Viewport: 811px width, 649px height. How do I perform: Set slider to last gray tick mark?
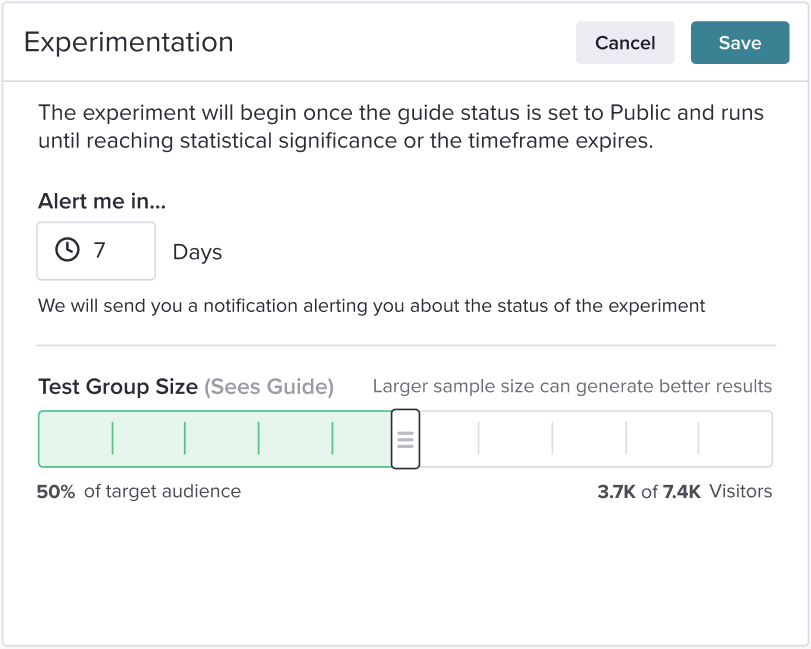click(x=698, y=439)
